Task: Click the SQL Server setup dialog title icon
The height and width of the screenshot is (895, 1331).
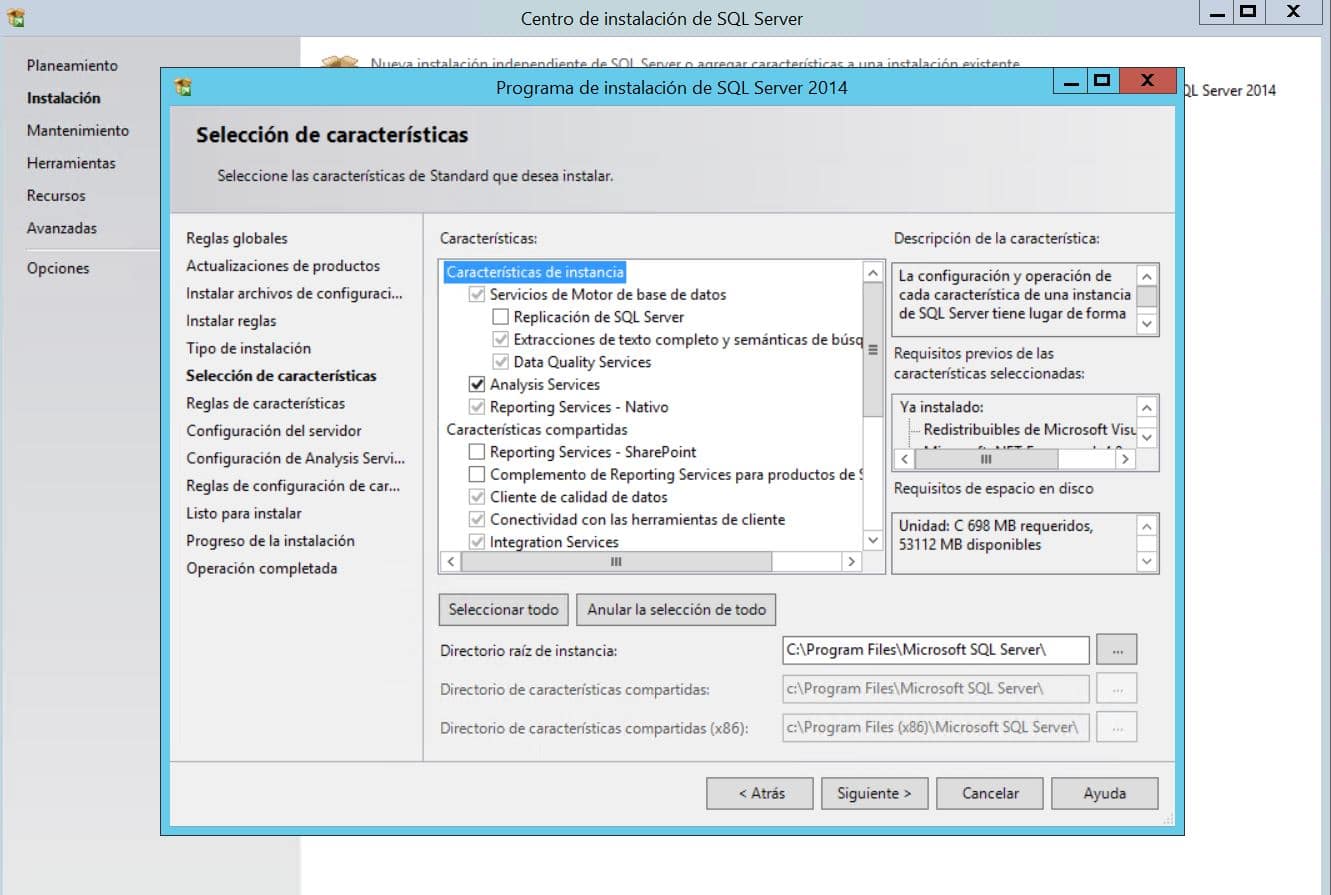Action: point(183,87)
